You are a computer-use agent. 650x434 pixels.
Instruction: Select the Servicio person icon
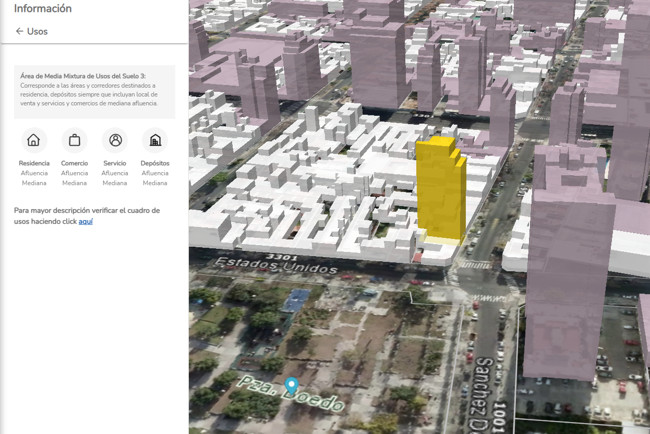click(x=115, y=140)
